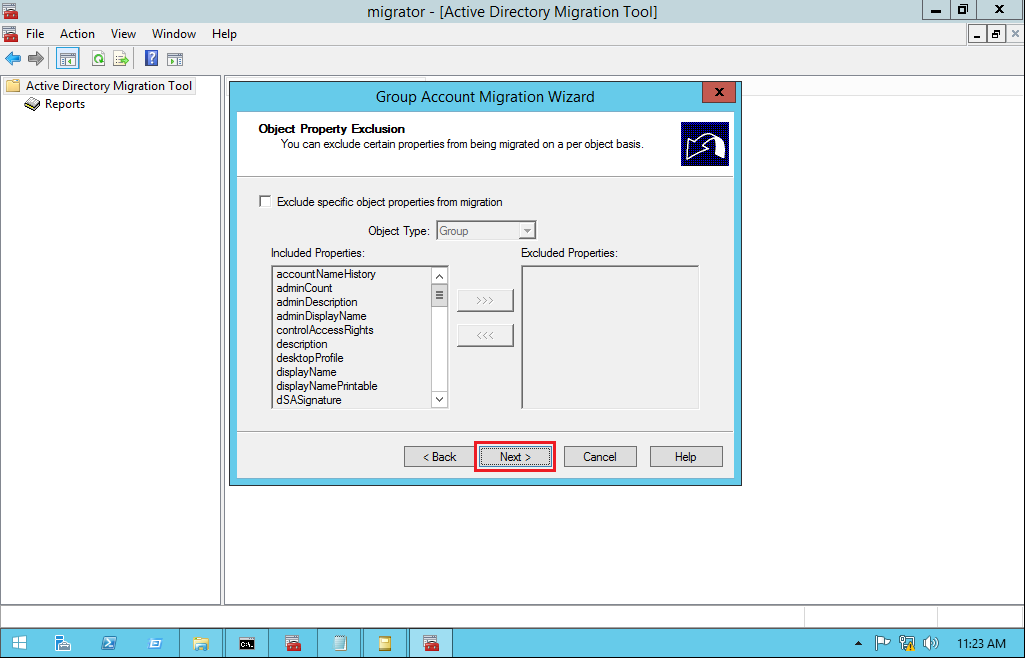Click toolbox icon left of File menu
The height and width of the screenshot is (658, 1025).
[x=10, y=34]
